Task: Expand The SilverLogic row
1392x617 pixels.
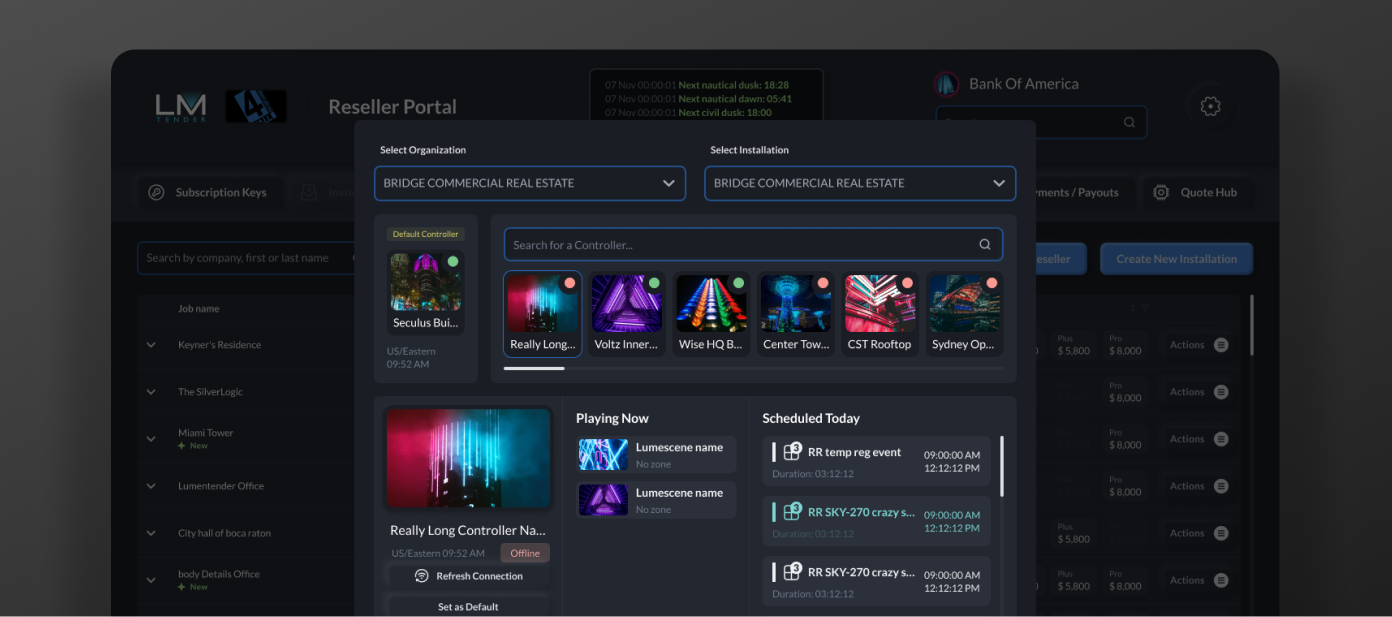Action: 152,392
